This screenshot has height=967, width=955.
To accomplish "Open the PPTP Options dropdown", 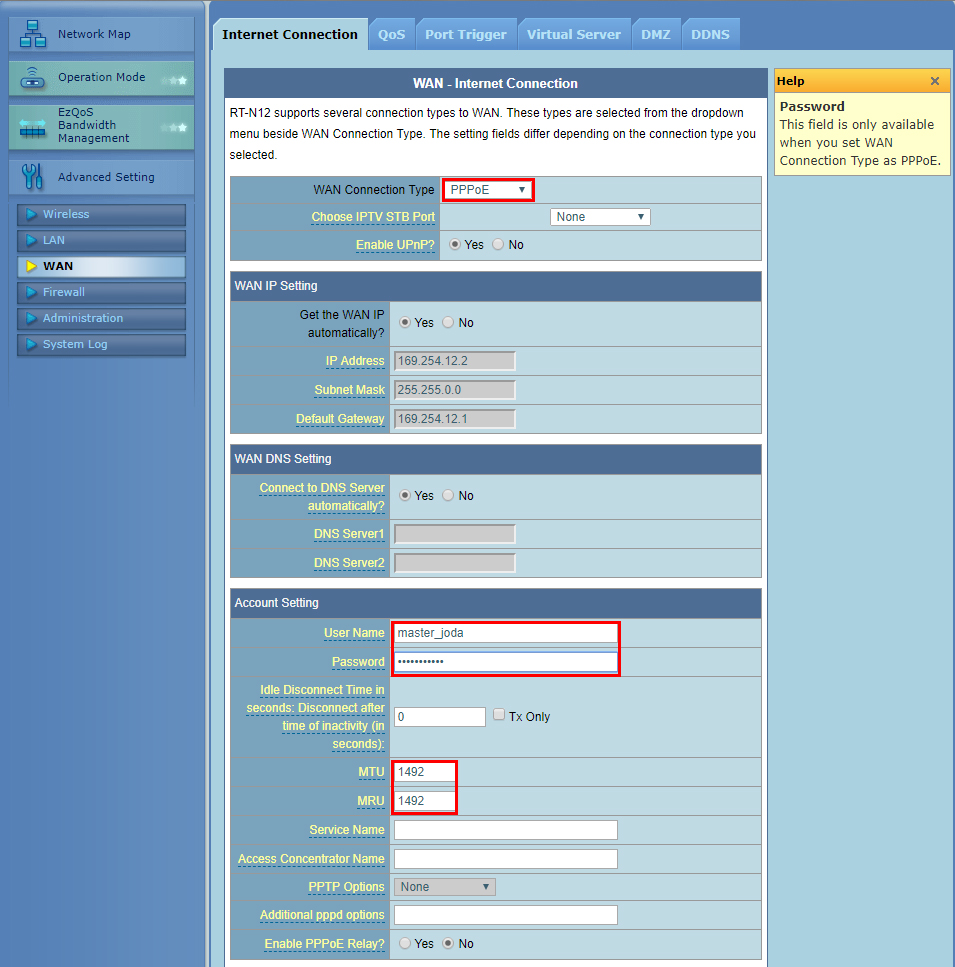I will click(x=445, y=887).
